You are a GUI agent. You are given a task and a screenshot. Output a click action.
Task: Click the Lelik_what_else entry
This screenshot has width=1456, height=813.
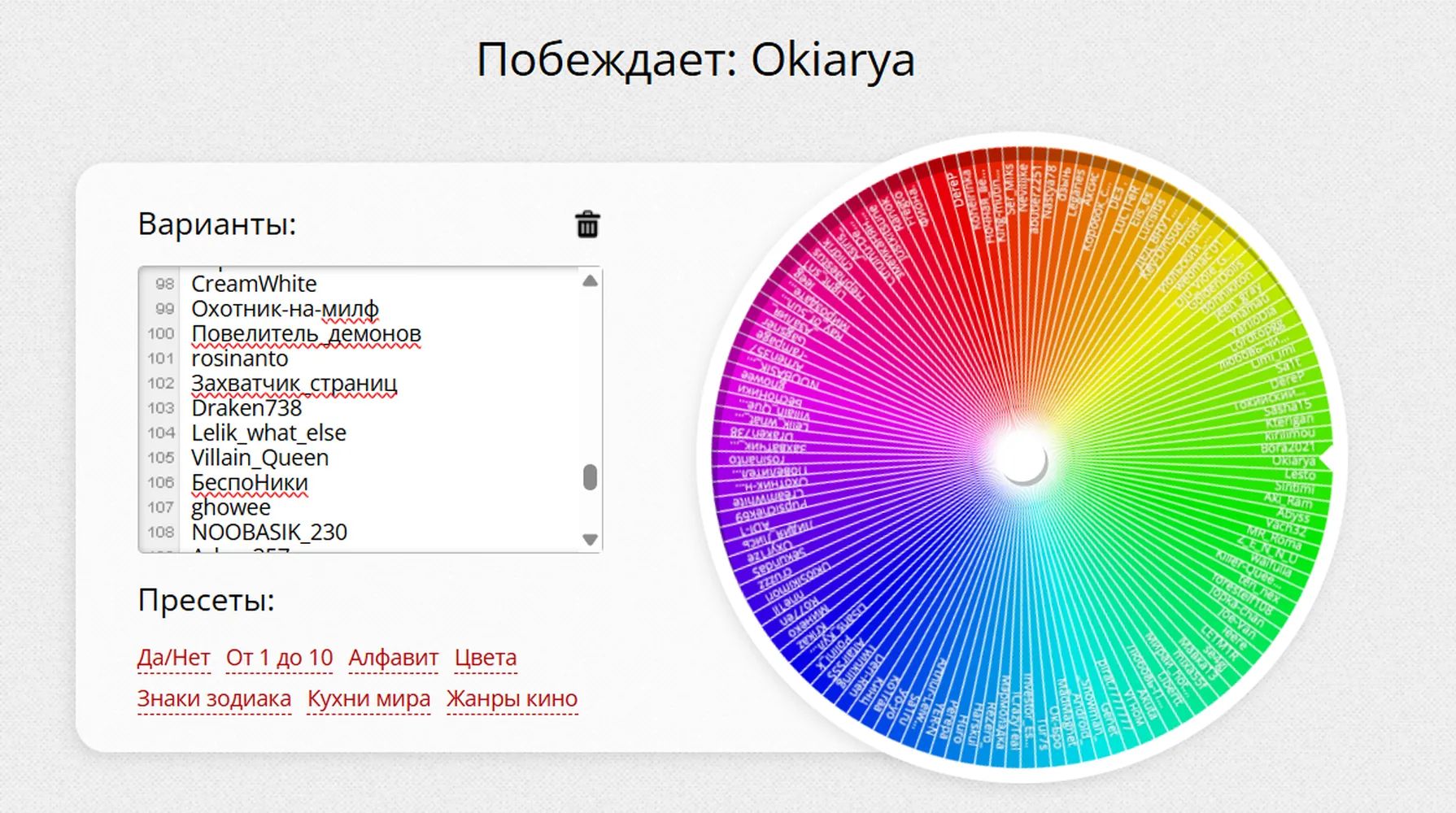pos(268,433)
